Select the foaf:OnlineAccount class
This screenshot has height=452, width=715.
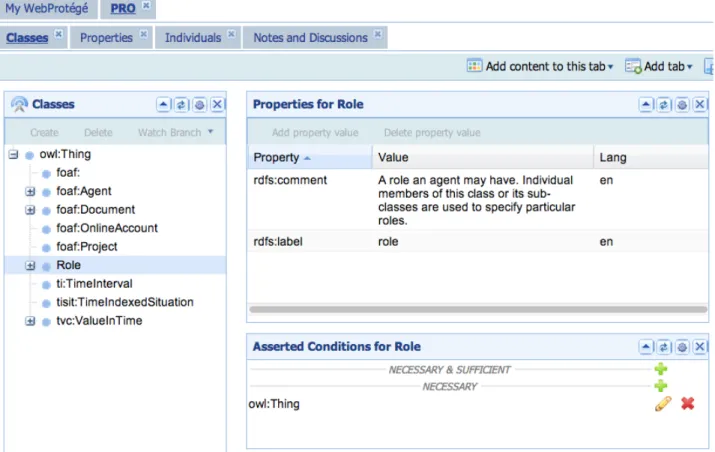coord(107,228)
